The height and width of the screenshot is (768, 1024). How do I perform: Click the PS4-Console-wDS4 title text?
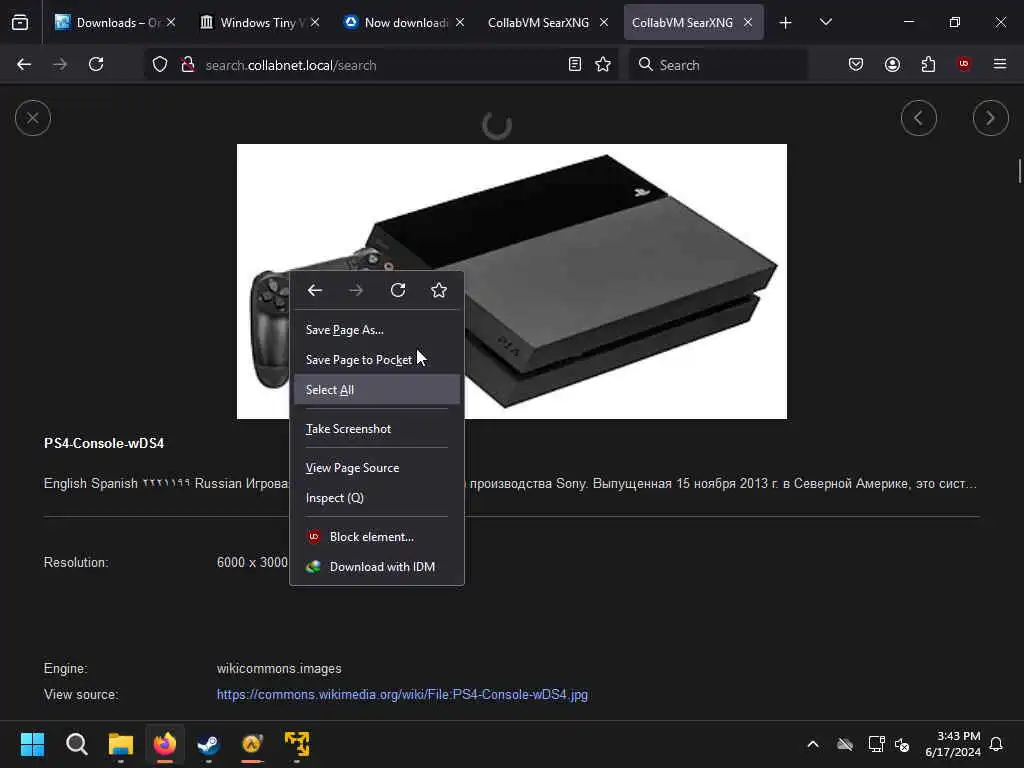pyautogui.click(x=104, y=443)
